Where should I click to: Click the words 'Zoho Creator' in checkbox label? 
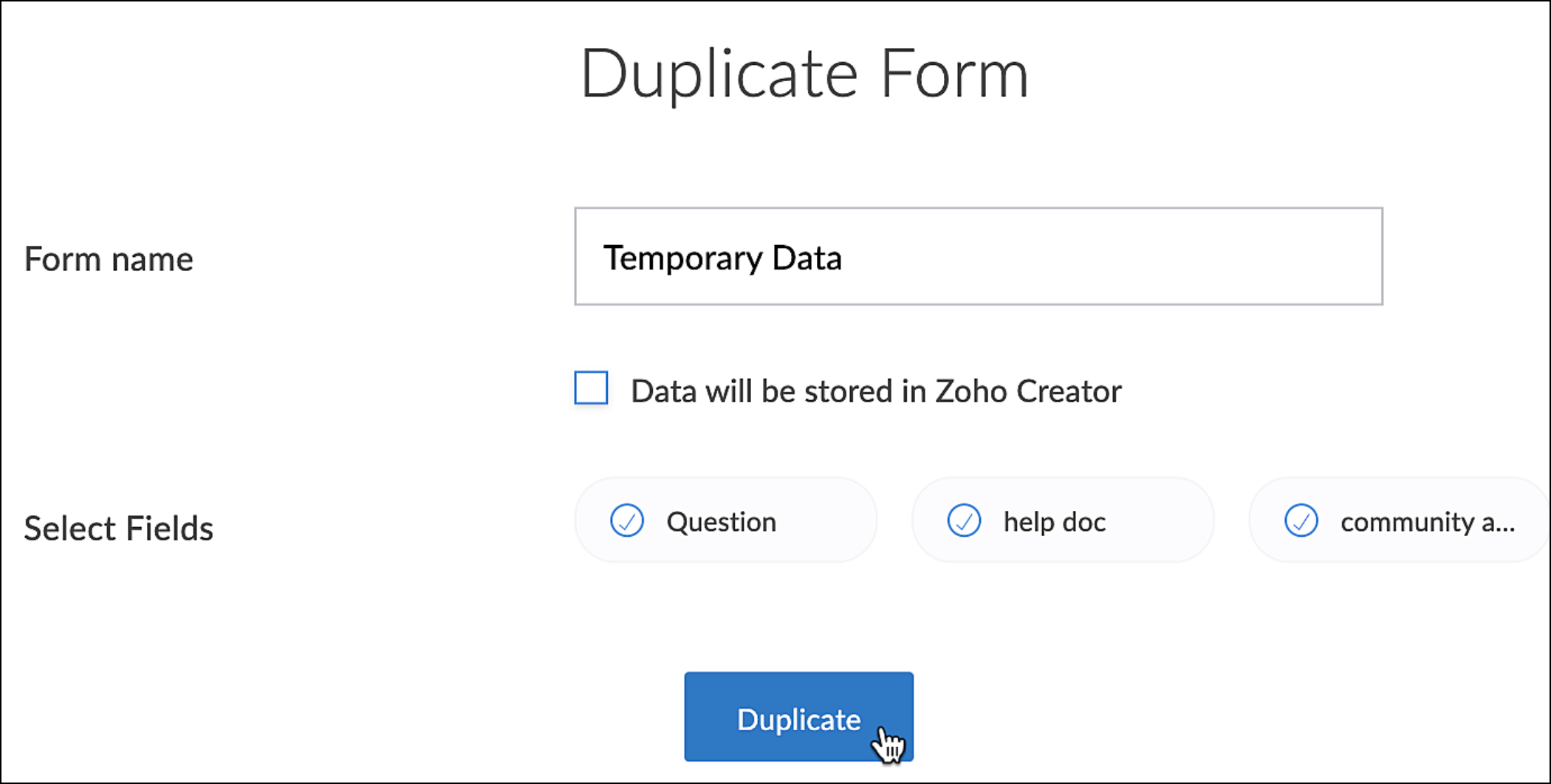1028,391
